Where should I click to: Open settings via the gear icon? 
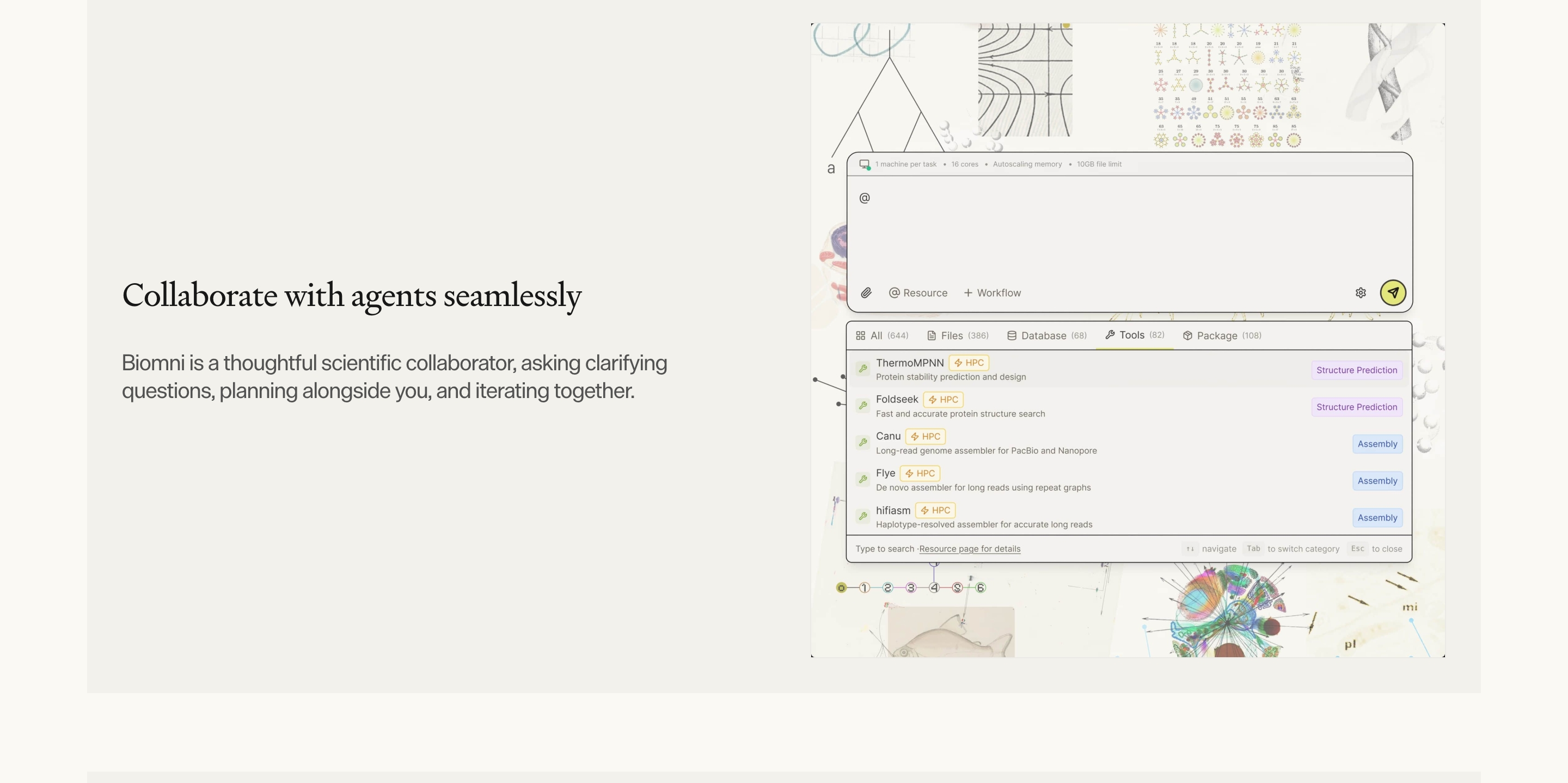tap(1361, 293)
